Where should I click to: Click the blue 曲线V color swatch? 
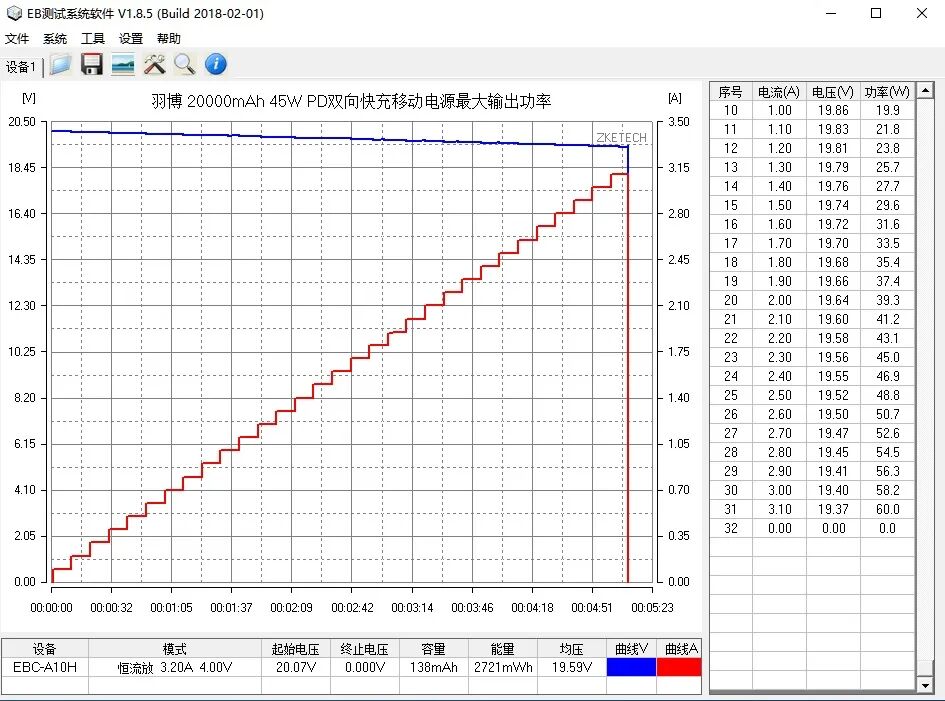point(631,667)
